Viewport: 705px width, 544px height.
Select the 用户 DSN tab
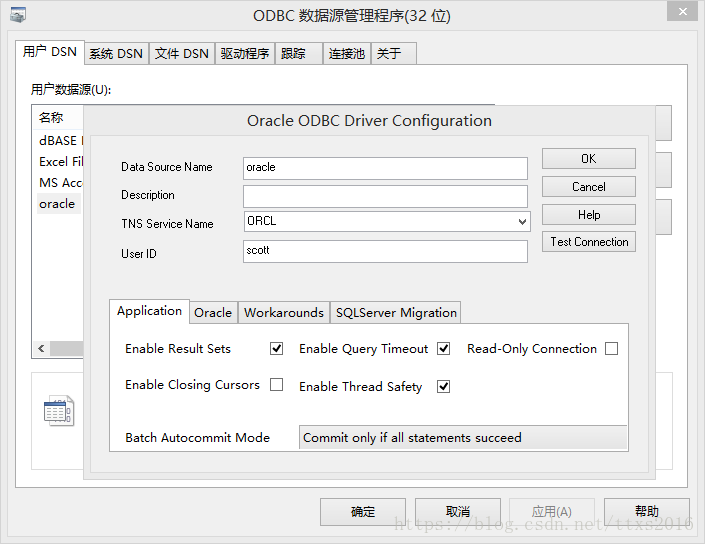point(50,52)
